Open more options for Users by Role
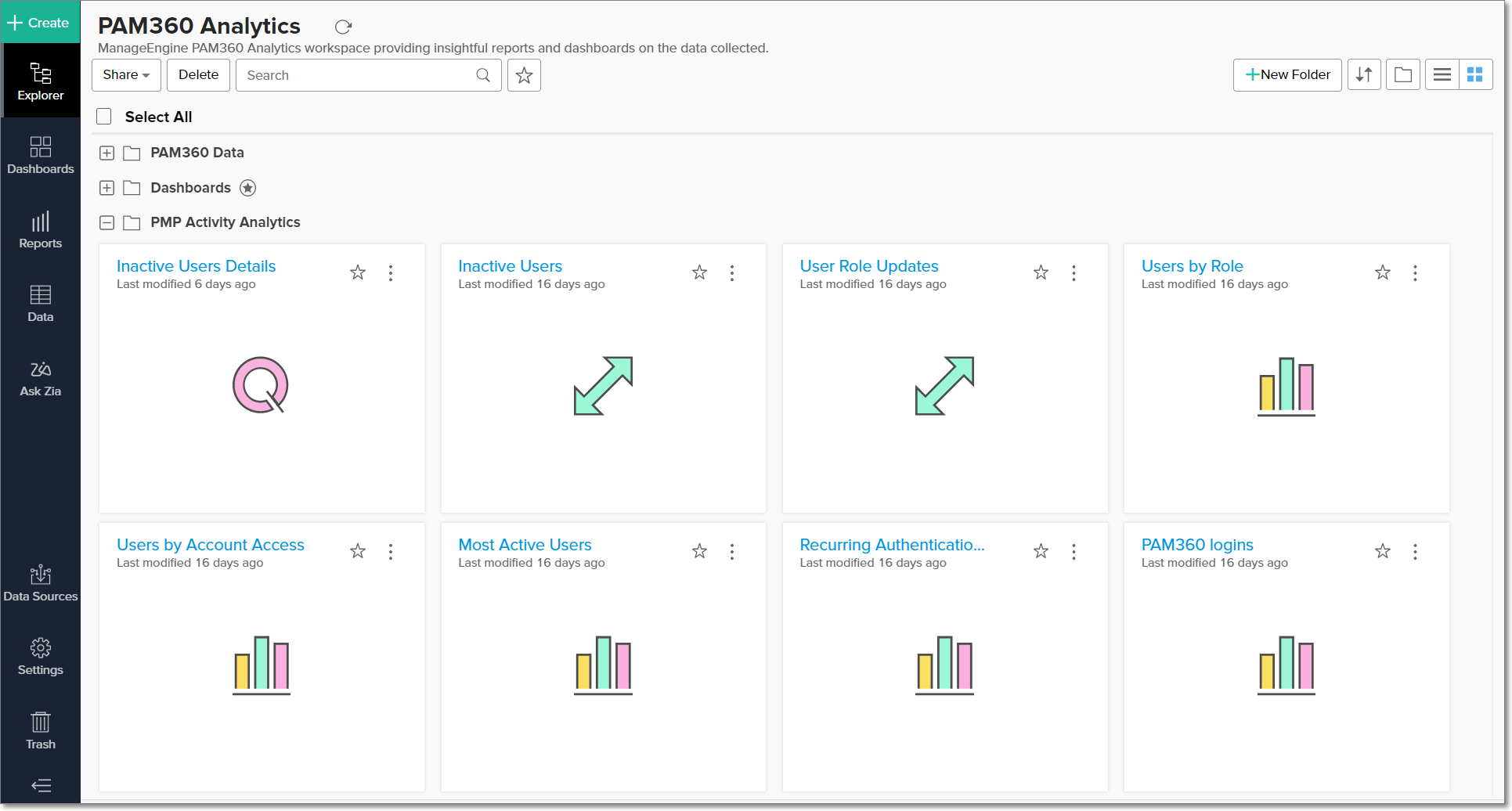The height and width of the screenshot is (811, 1512). point(1415,273)
